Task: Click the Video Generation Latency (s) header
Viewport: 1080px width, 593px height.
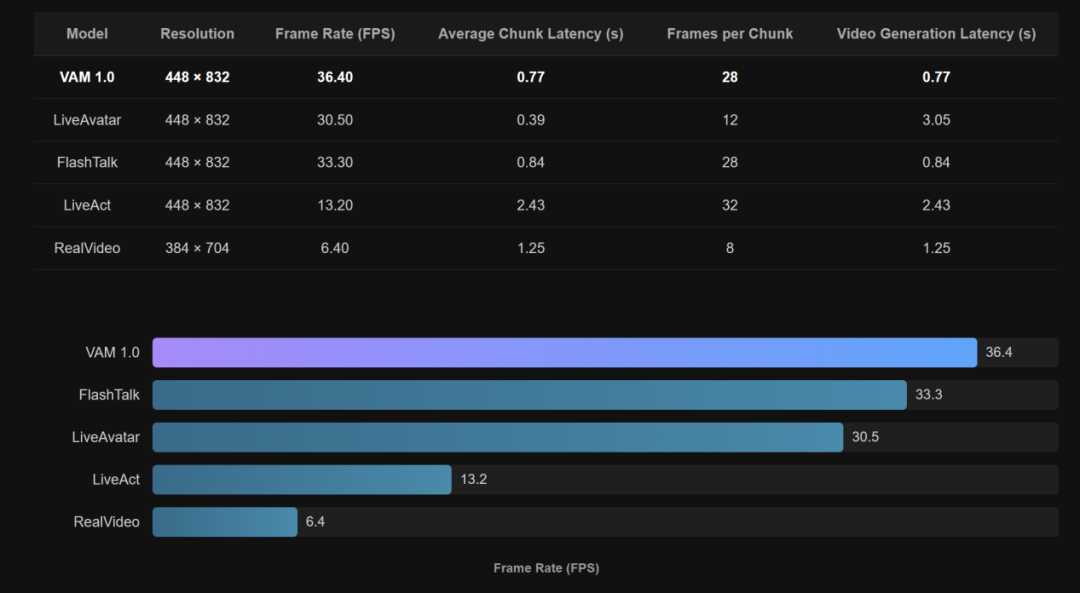Action: pyautogui.click(x=936, y=34)
